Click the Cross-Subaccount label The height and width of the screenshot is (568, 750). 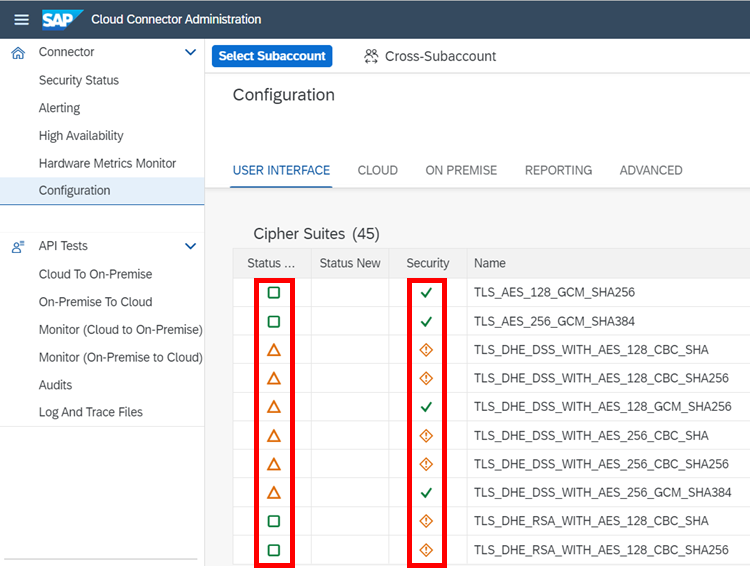pos(441,56)
